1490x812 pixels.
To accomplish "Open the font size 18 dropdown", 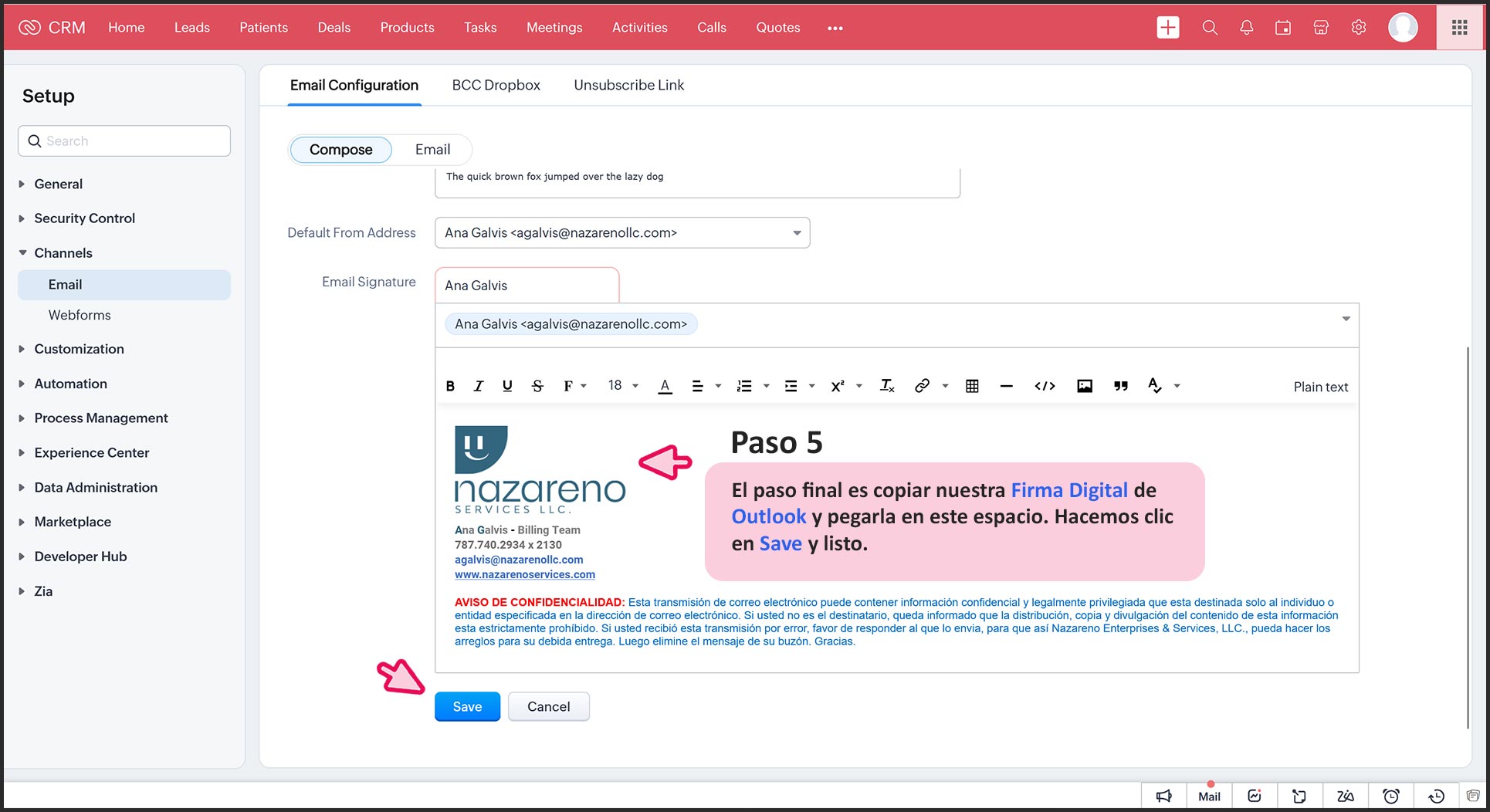I will click(623, 385).
